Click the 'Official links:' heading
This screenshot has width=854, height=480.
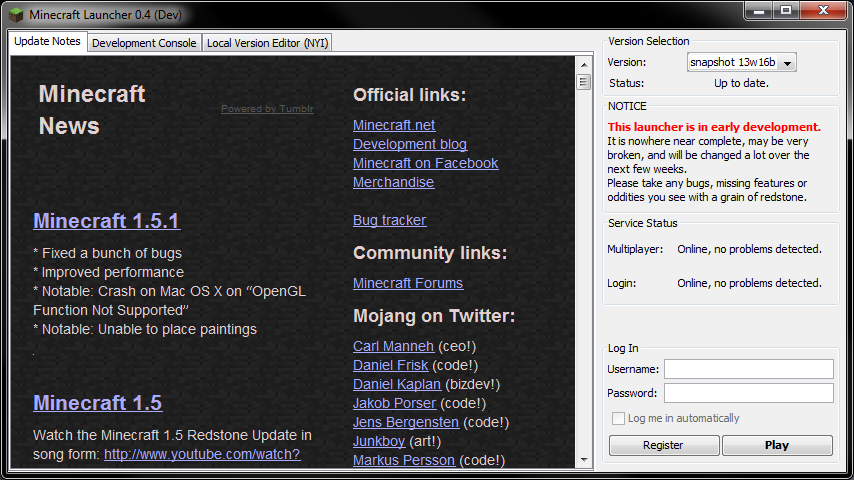tap(410, 95)
